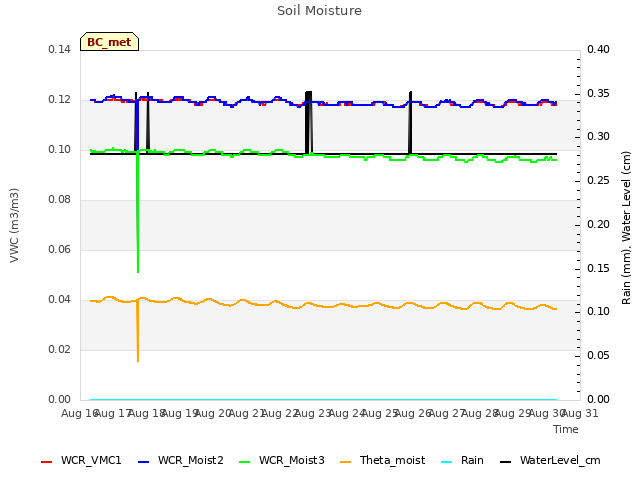640x480 pixels.
Task: Click the 0.35 right axis tick label
Action: tap(598, 93)
